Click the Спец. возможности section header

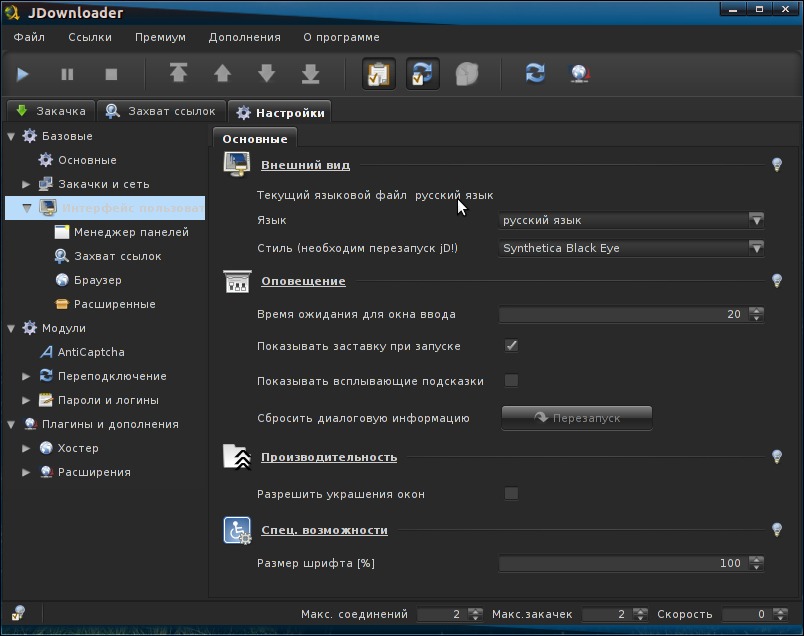325,530
